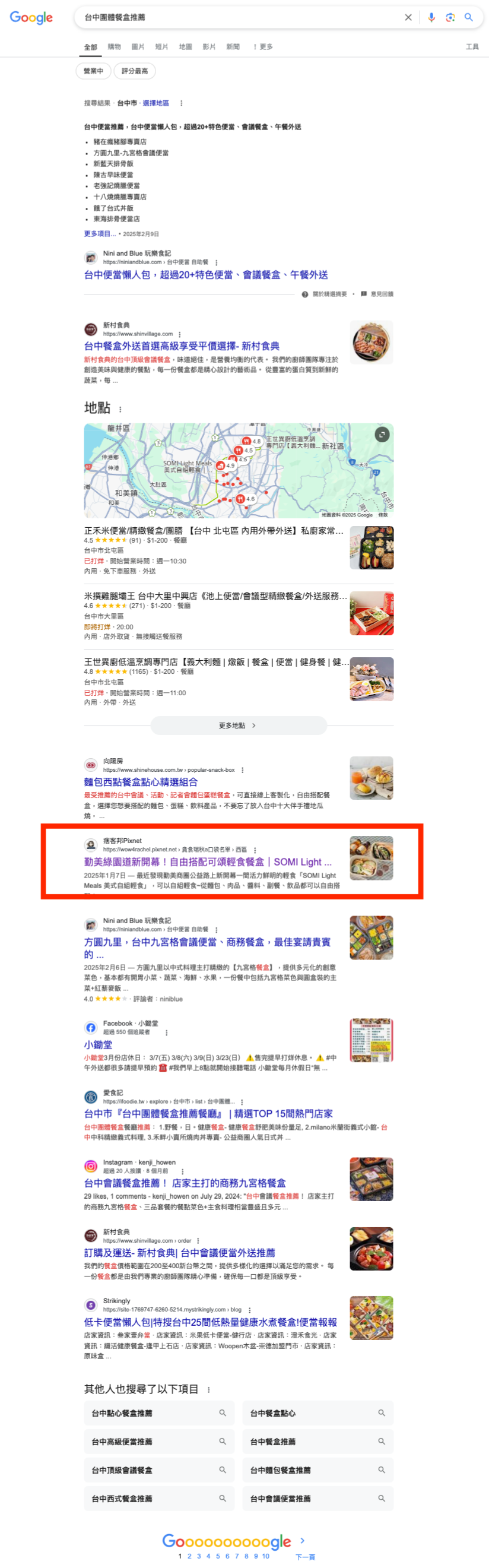The width and height of the screenshot is (489, 1568).
Task: Open the 更多 tabs dropdown
Action: click(263, 47)
